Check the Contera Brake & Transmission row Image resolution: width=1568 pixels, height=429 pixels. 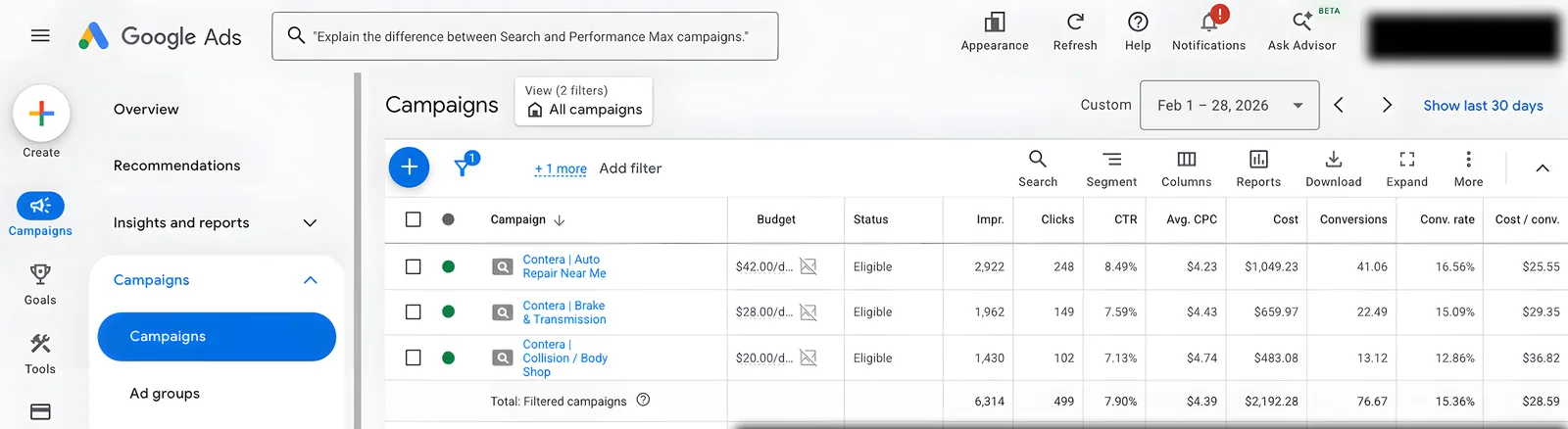(414, 312)
